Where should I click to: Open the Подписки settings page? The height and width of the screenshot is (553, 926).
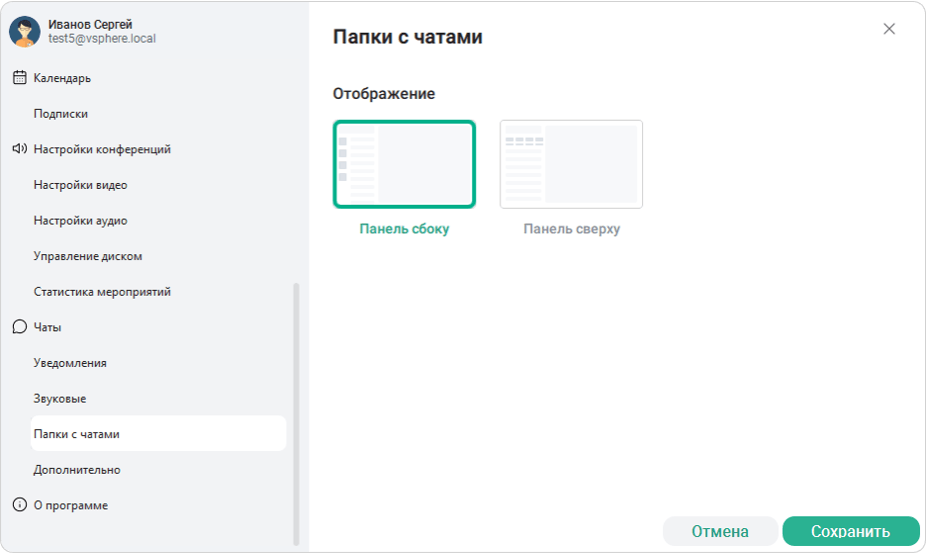pyautogui.click(x=61, y=113)
